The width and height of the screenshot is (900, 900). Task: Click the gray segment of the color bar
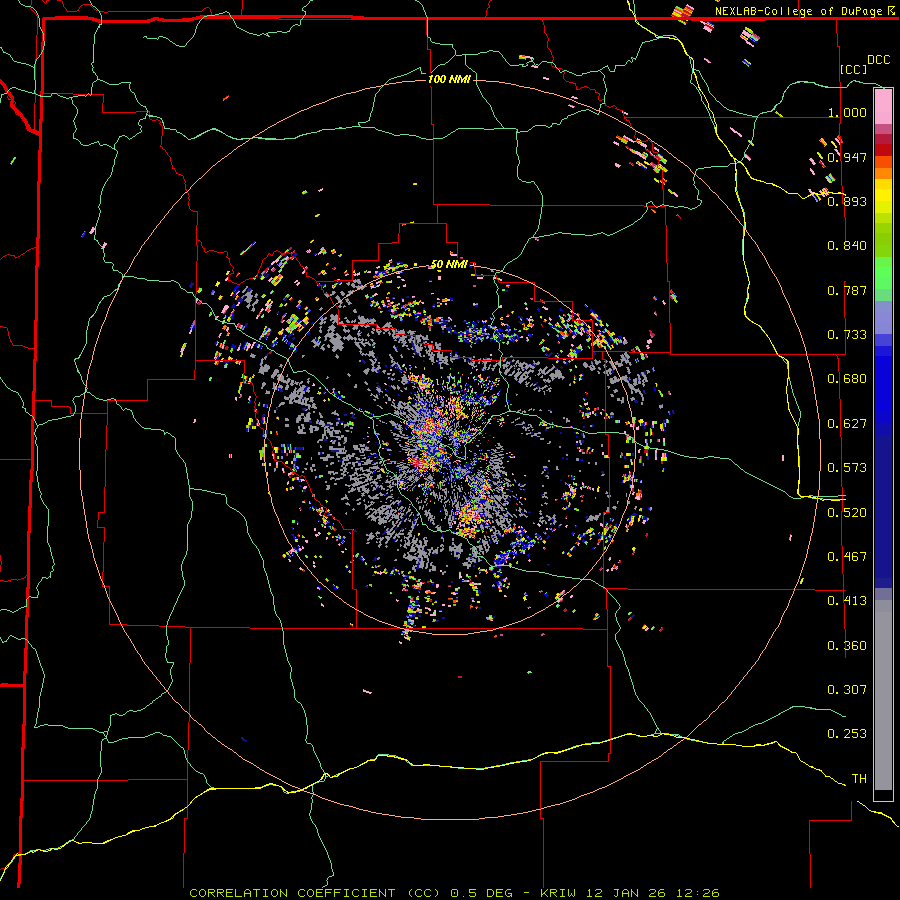[883, 695]
